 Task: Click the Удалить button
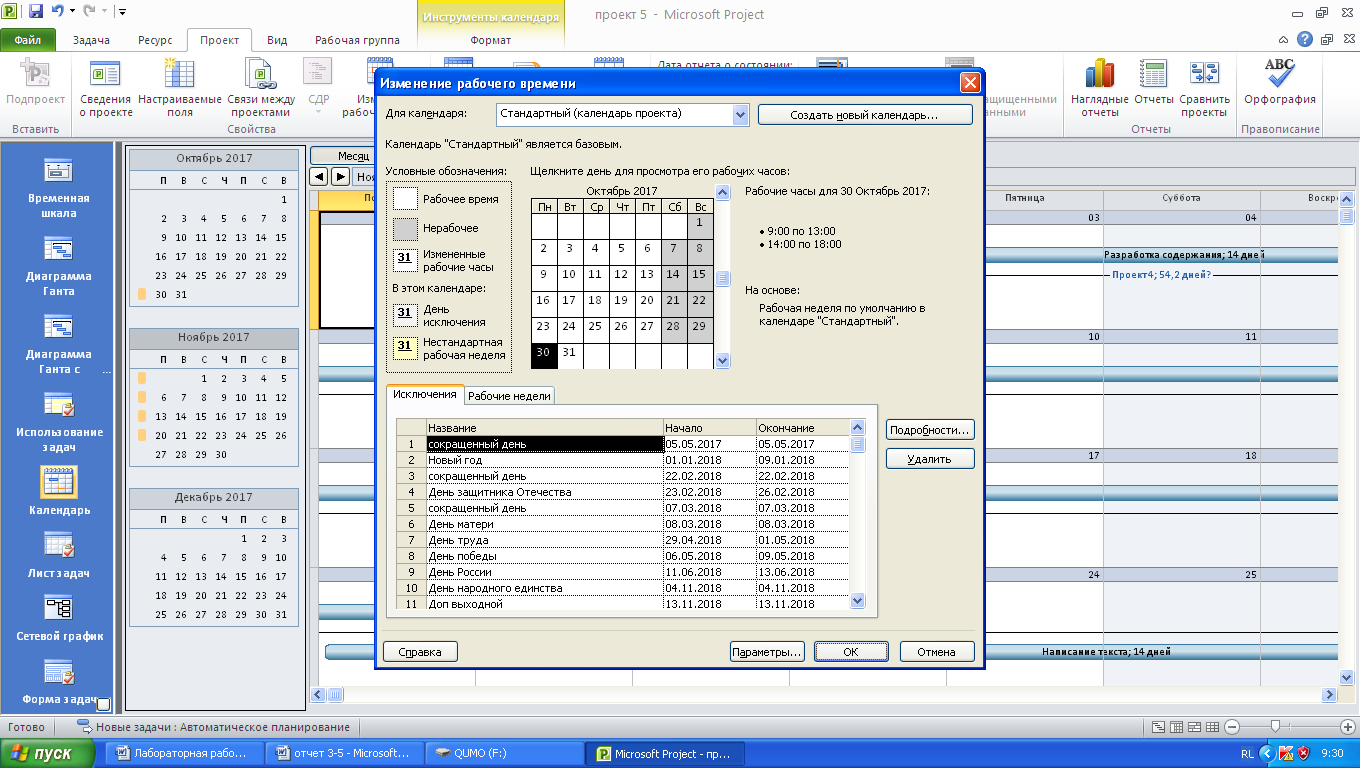[x=930, y=459]
